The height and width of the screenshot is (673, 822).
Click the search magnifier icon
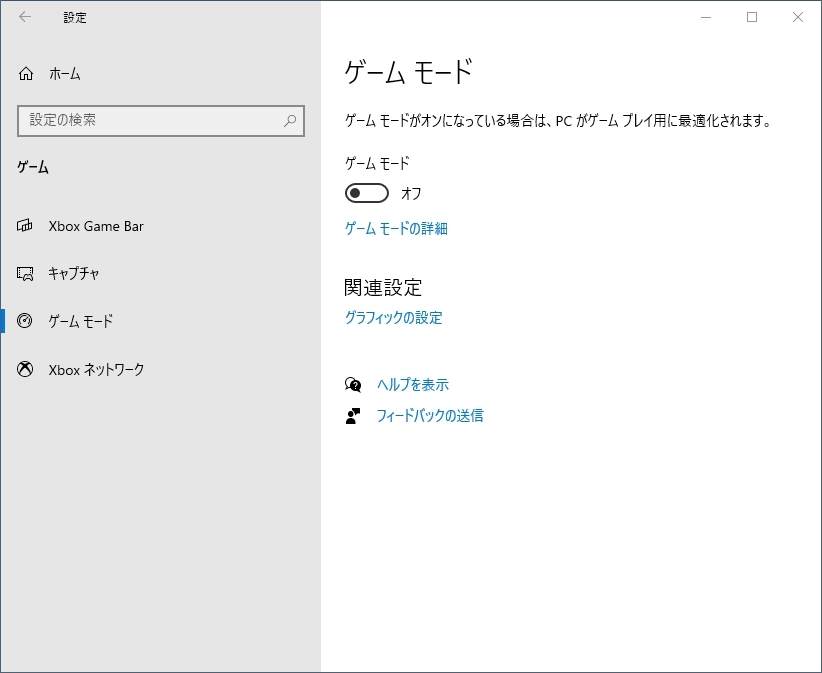pyautogui.click(x=290, y=121)
